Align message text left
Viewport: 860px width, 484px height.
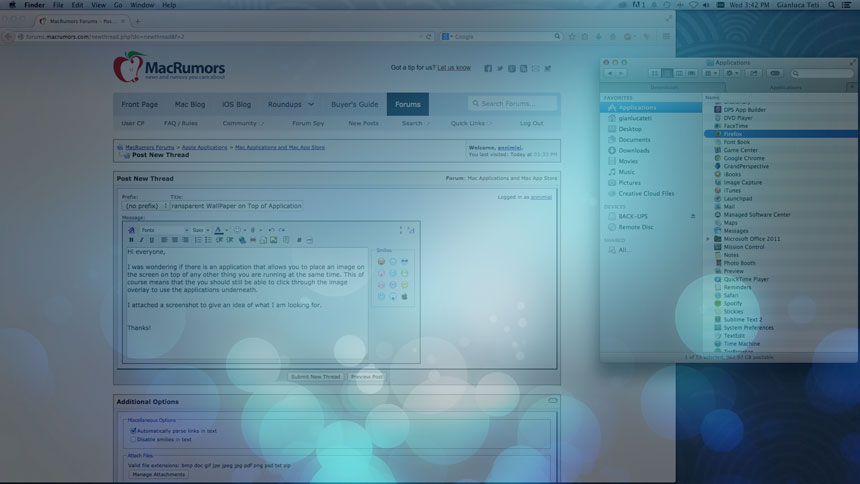pyautogui.click(x=164, y=240)
